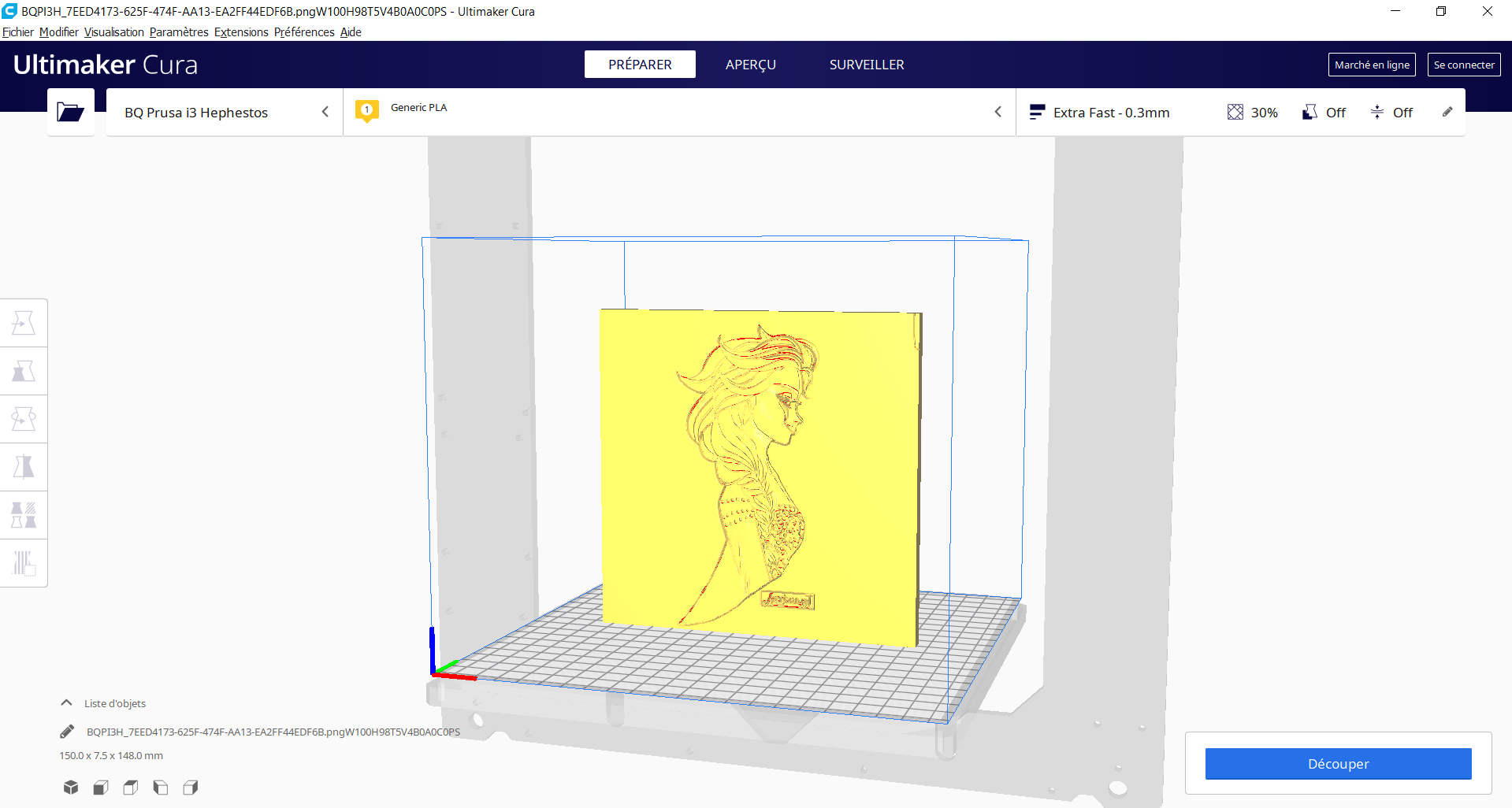Viewport: 1512px width, 808px height.
Task: Select the Rotate tool in sidebar
Action: point(24,419)
